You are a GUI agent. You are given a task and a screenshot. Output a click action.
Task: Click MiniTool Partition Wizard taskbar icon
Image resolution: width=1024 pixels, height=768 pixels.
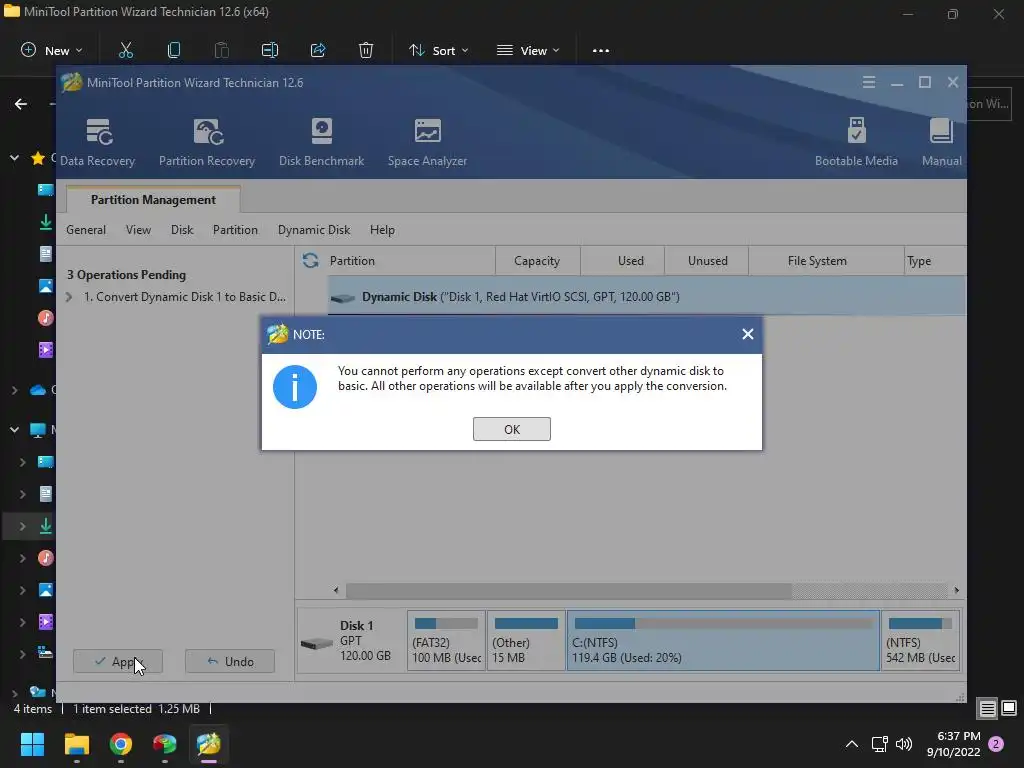pyautogui.click(x=208, y=744)
